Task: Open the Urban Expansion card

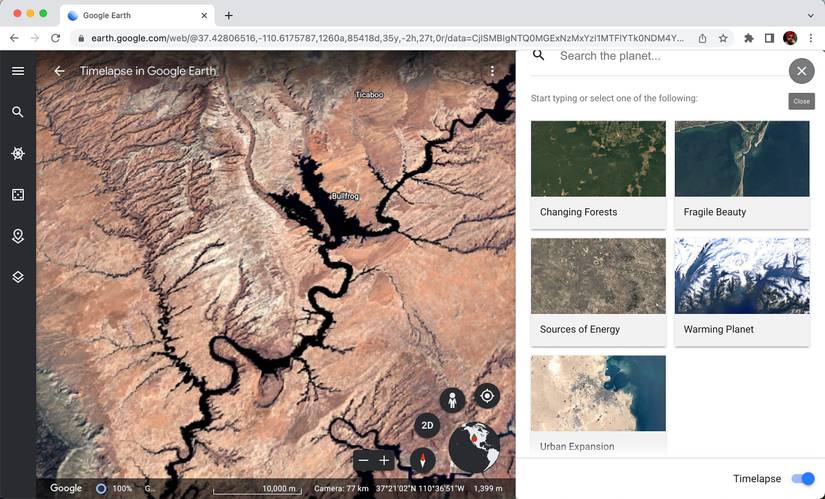Action: tap(598, 404)
